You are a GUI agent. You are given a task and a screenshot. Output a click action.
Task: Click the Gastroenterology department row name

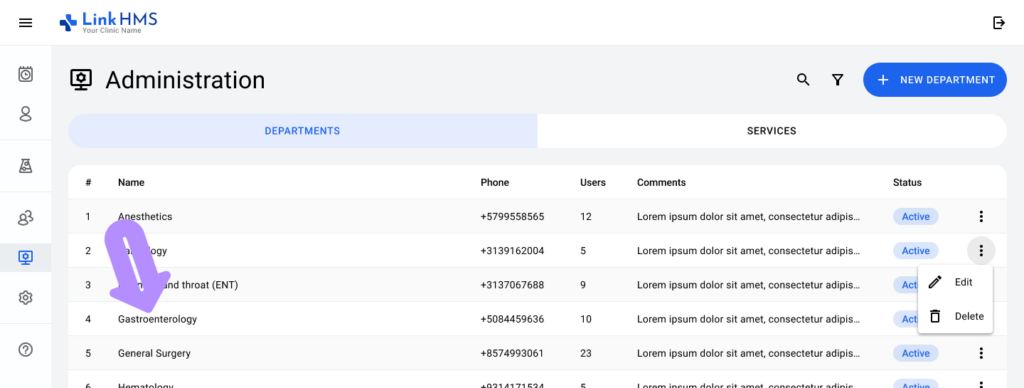click(x=157, y=319)
